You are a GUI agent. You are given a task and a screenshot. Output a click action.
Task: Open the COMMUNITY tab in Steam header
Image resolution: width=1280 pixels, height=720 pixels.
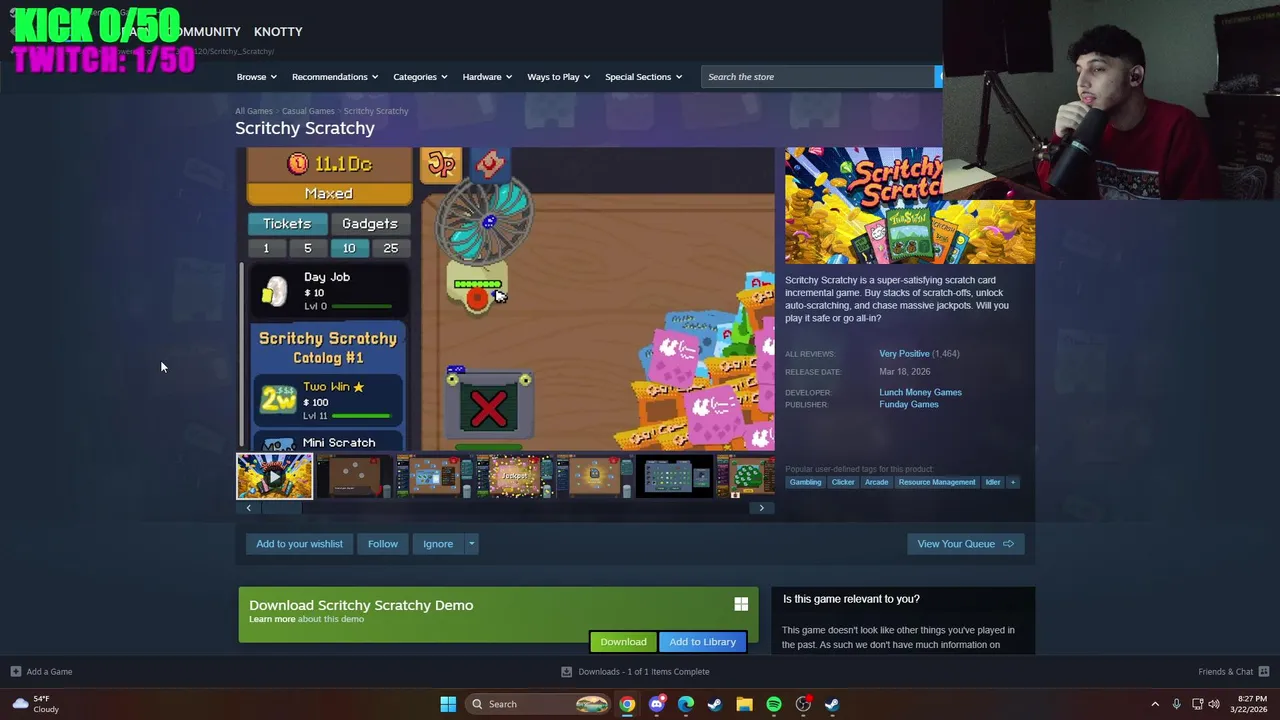pos(204,32)
